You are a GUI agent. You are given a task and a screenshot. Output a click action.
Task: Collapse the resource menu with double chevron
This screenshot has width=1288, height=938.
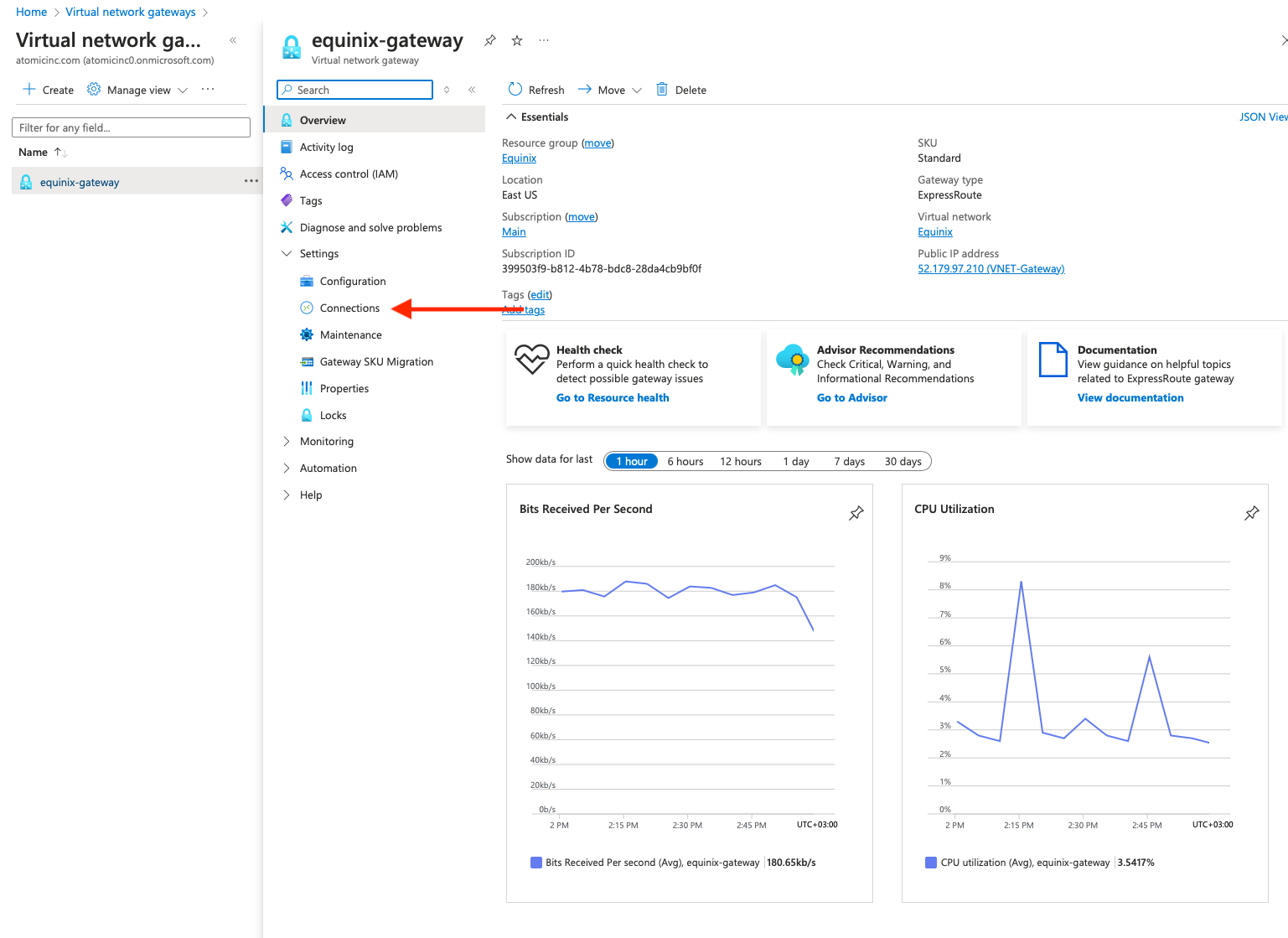pos(472,90)
